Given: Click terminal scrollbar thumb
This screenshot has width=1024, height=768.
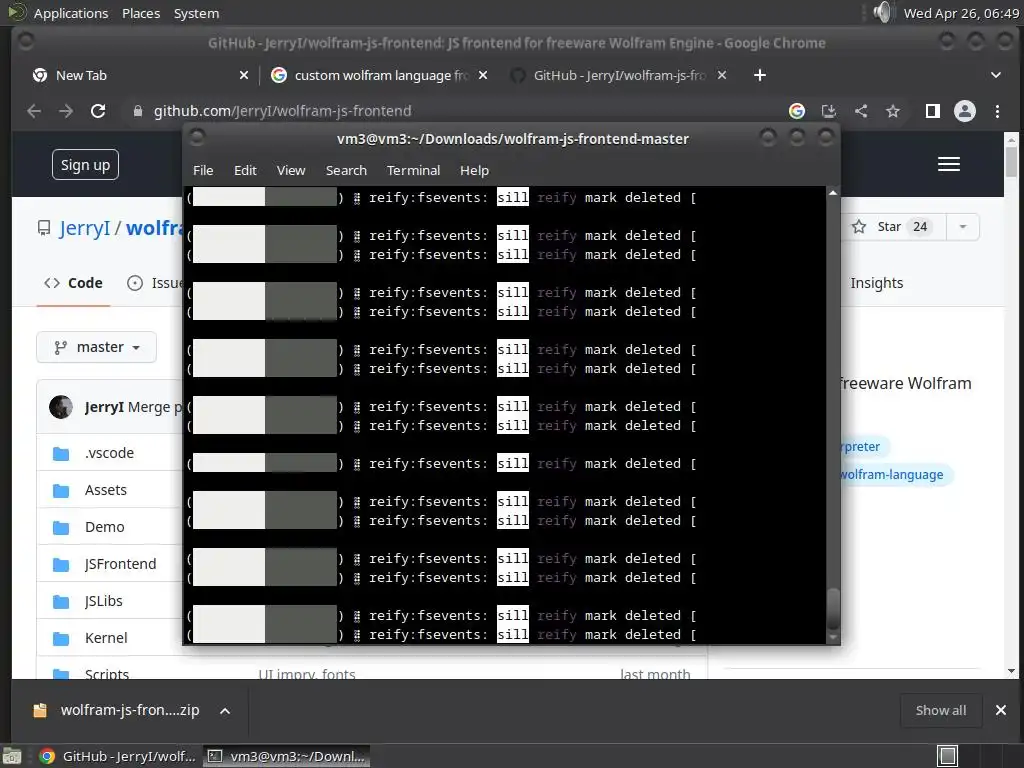Looking at the screenshot, I should pos(833,607).
